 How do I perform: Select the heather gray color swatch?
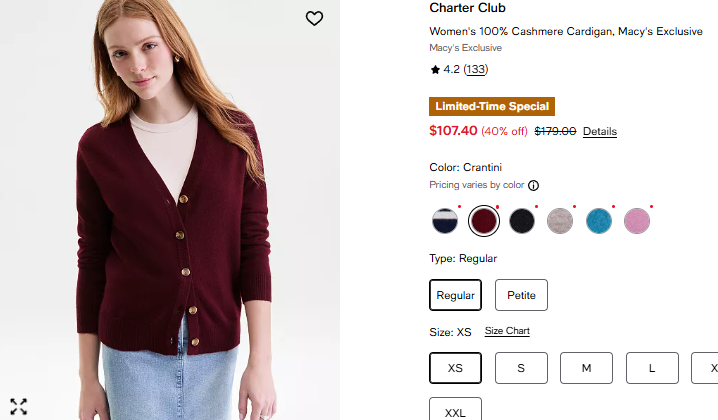tap(560, 221)
